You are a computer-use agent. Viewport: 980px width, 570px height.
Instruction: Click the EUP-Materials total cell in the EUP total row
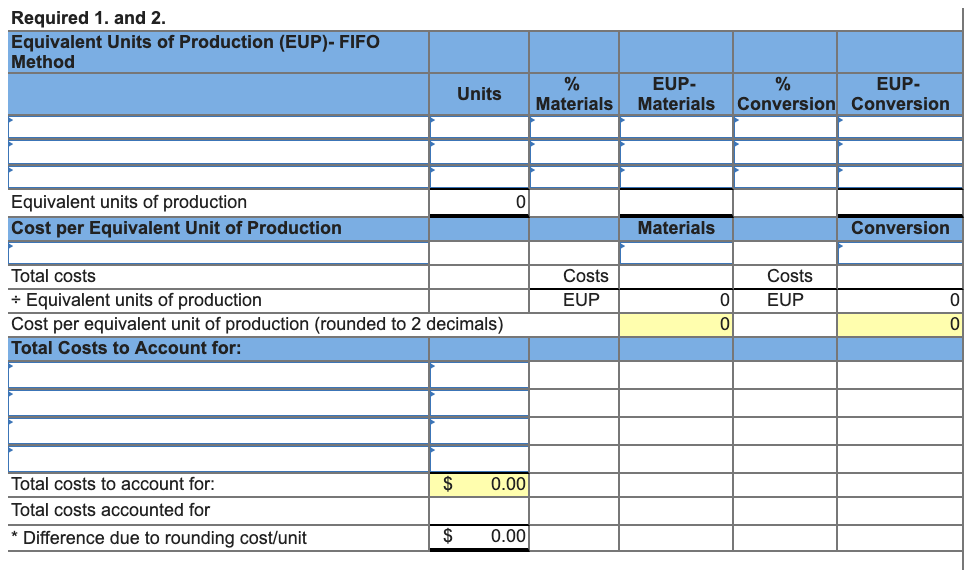pyautogui.click(x=676, y=202)
